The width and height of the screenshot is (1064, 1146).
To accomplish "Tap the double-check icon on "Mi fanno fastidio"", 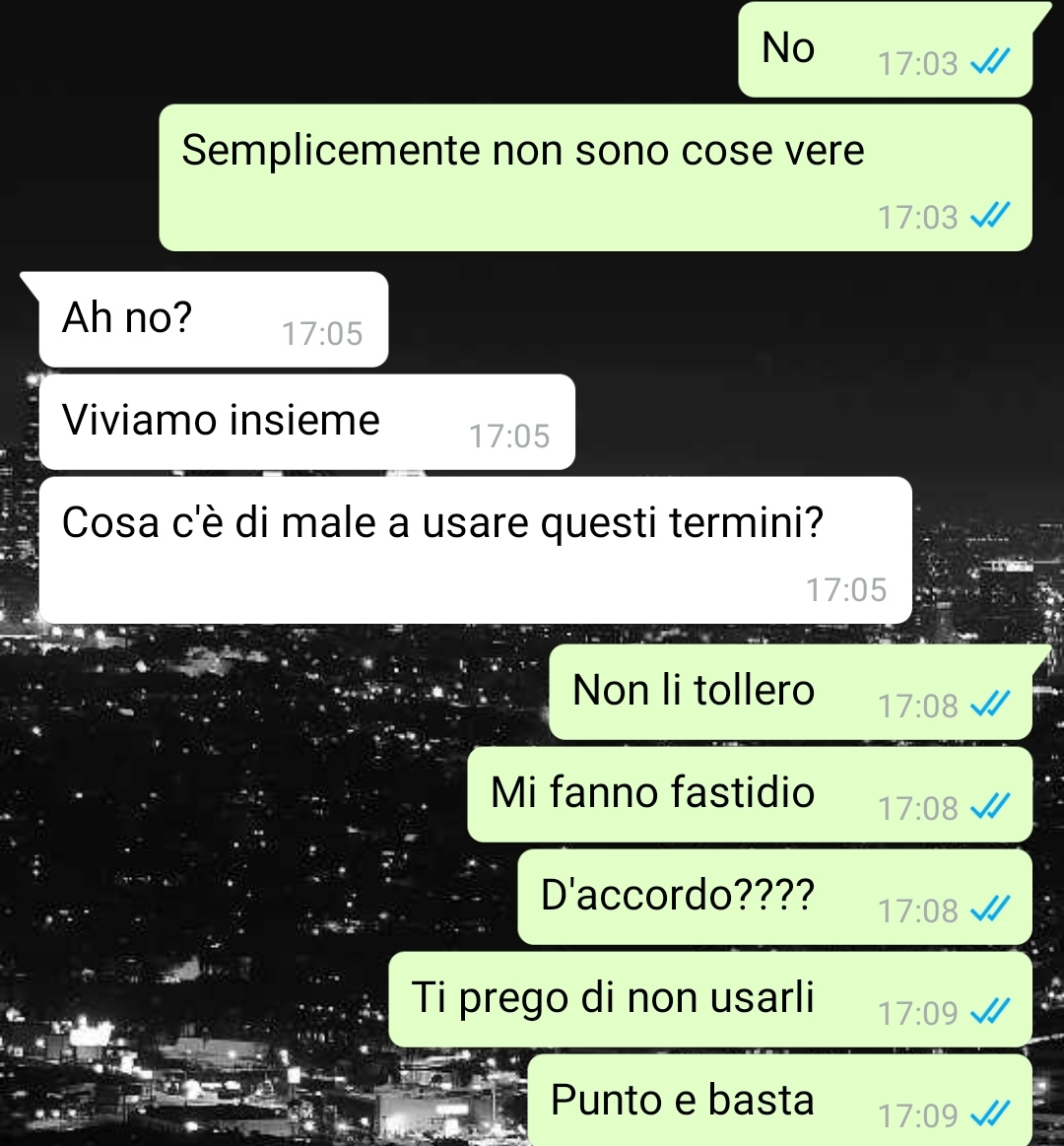I will [990, 807].
